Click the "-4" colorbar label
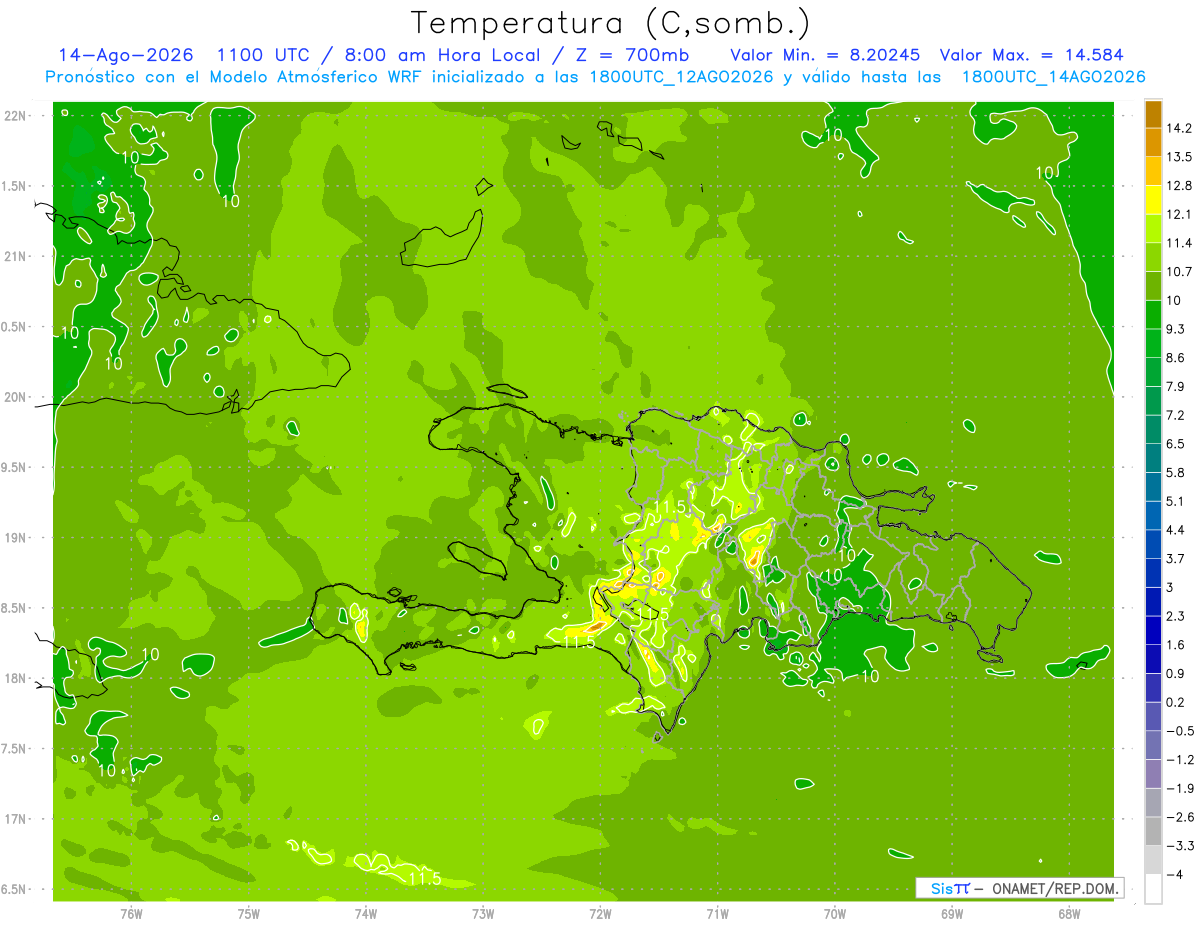This screenshot has height=927, width=1200. coord(1174,875)
